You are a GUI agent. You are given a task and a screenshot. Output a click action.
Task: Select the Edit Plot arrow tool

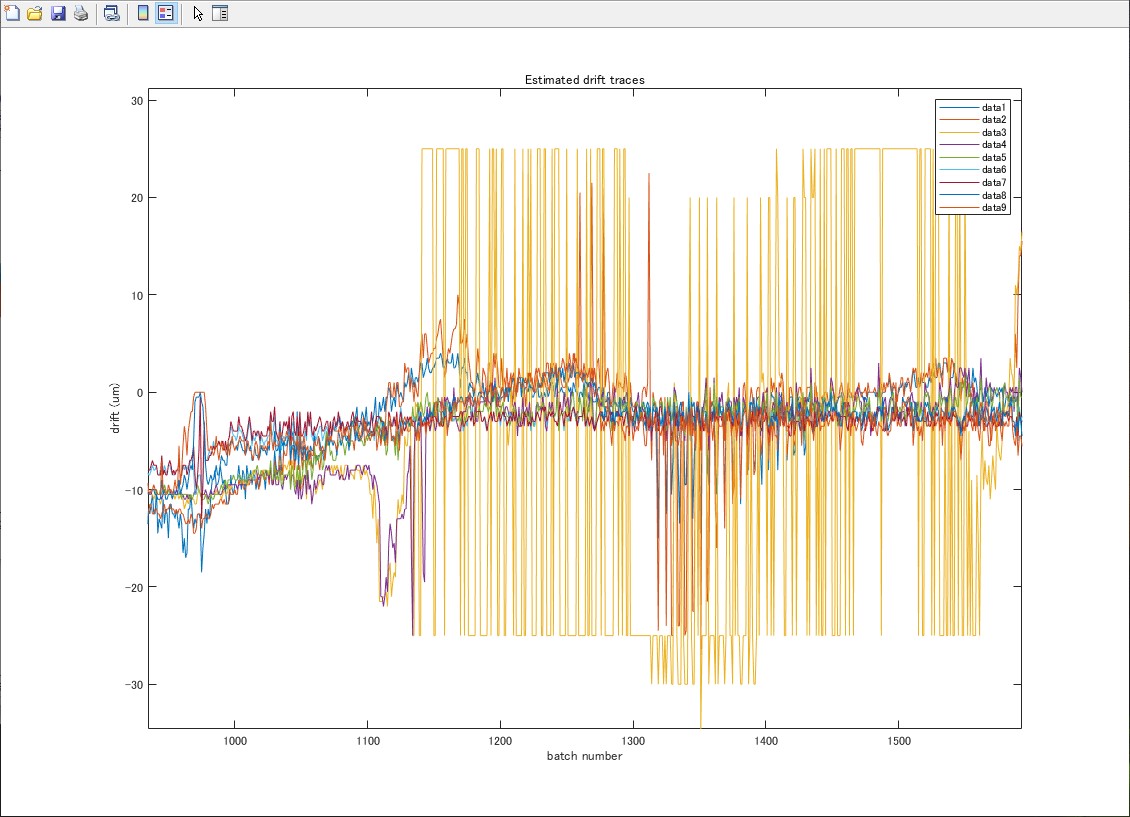(x=198, y=13)
